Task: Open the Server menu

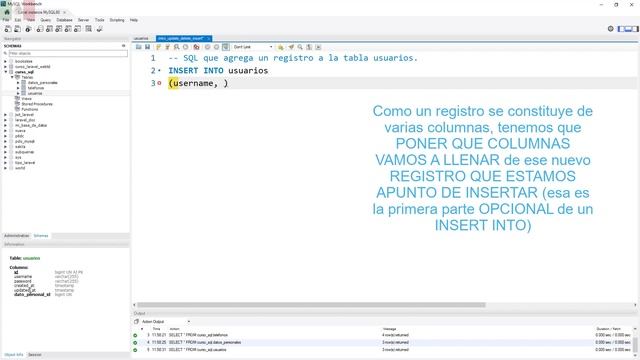Action: (83, 20)
